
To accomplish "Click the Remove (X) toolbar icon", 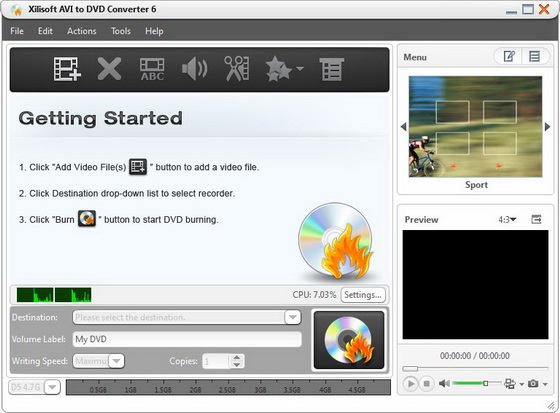I will click(109, 69).
